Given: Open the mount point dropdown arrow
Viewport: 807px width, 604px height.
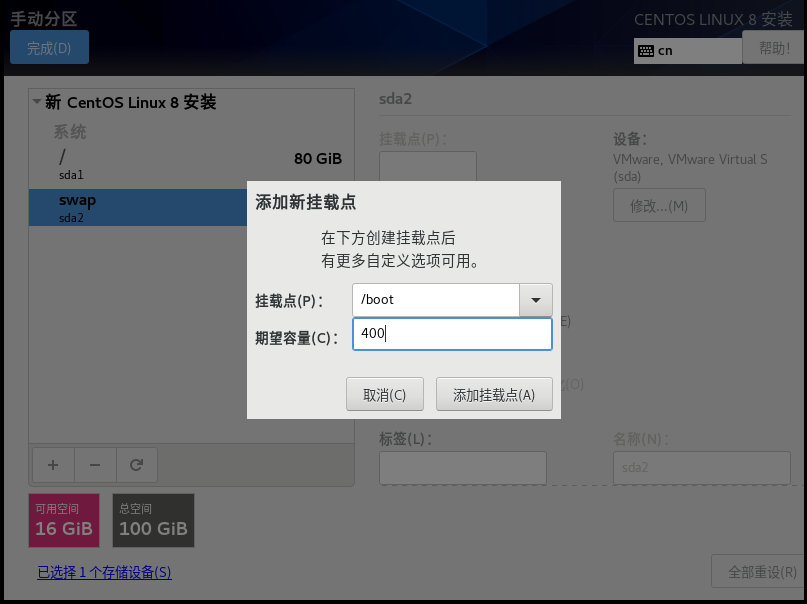Looking at the screenshot, I should pyautogui.click(x=536, y=300).
